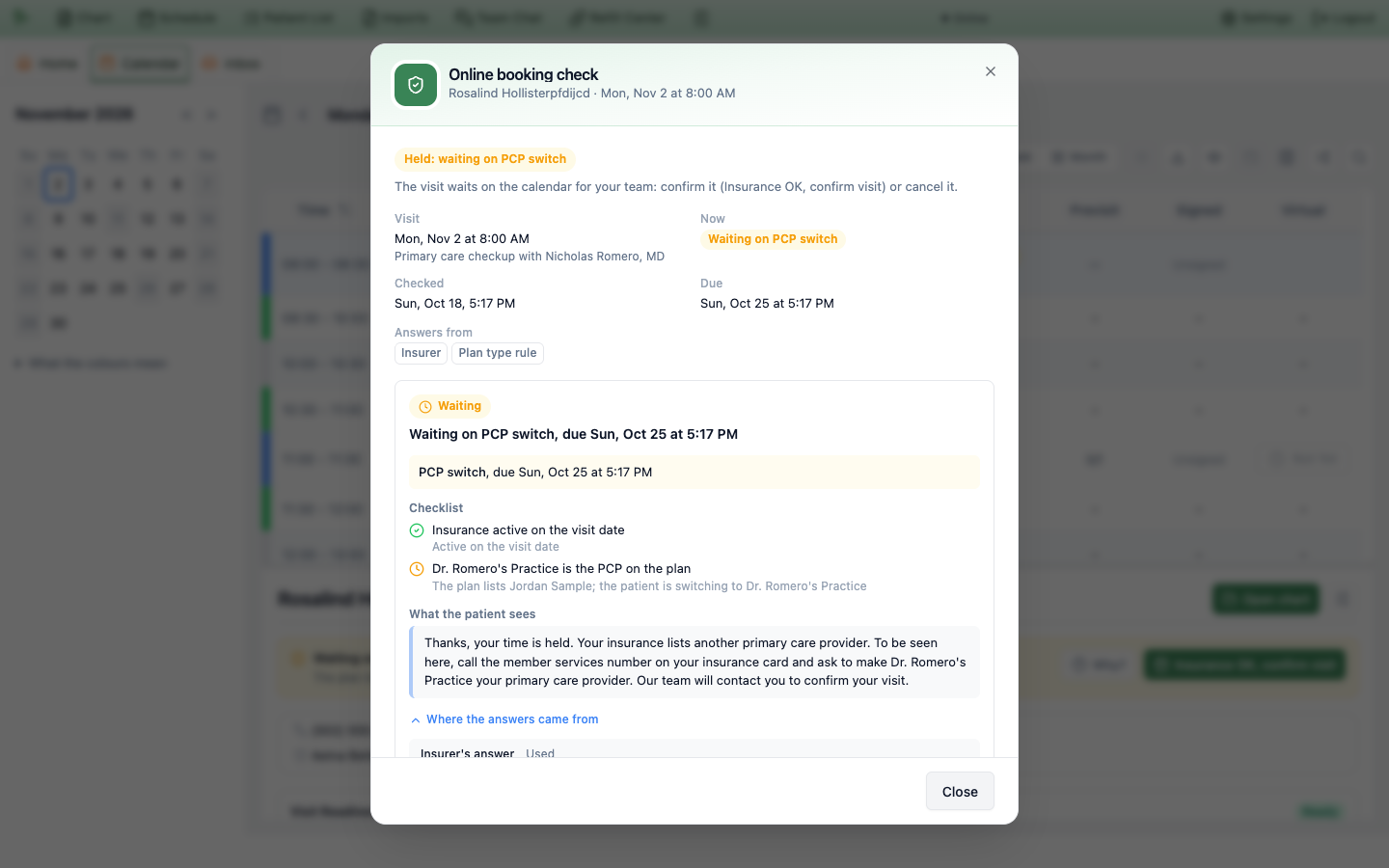Click the heading 'Waiting on PCP switch, due Sun, Oct 25'
The image size is (1389, 868).
pyautogui.click(x=574, y=434)
